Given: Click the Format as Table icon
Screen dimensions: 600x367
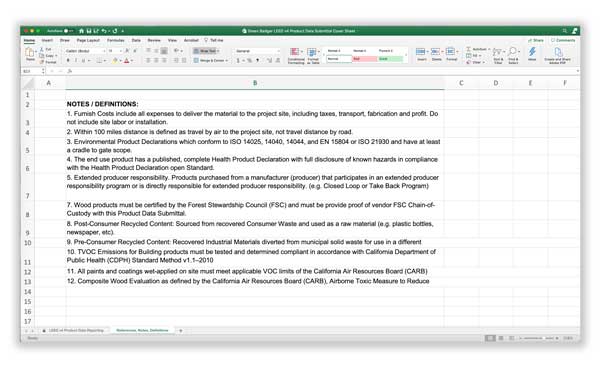Looking at the screenshot, I should tap(313, 55).
